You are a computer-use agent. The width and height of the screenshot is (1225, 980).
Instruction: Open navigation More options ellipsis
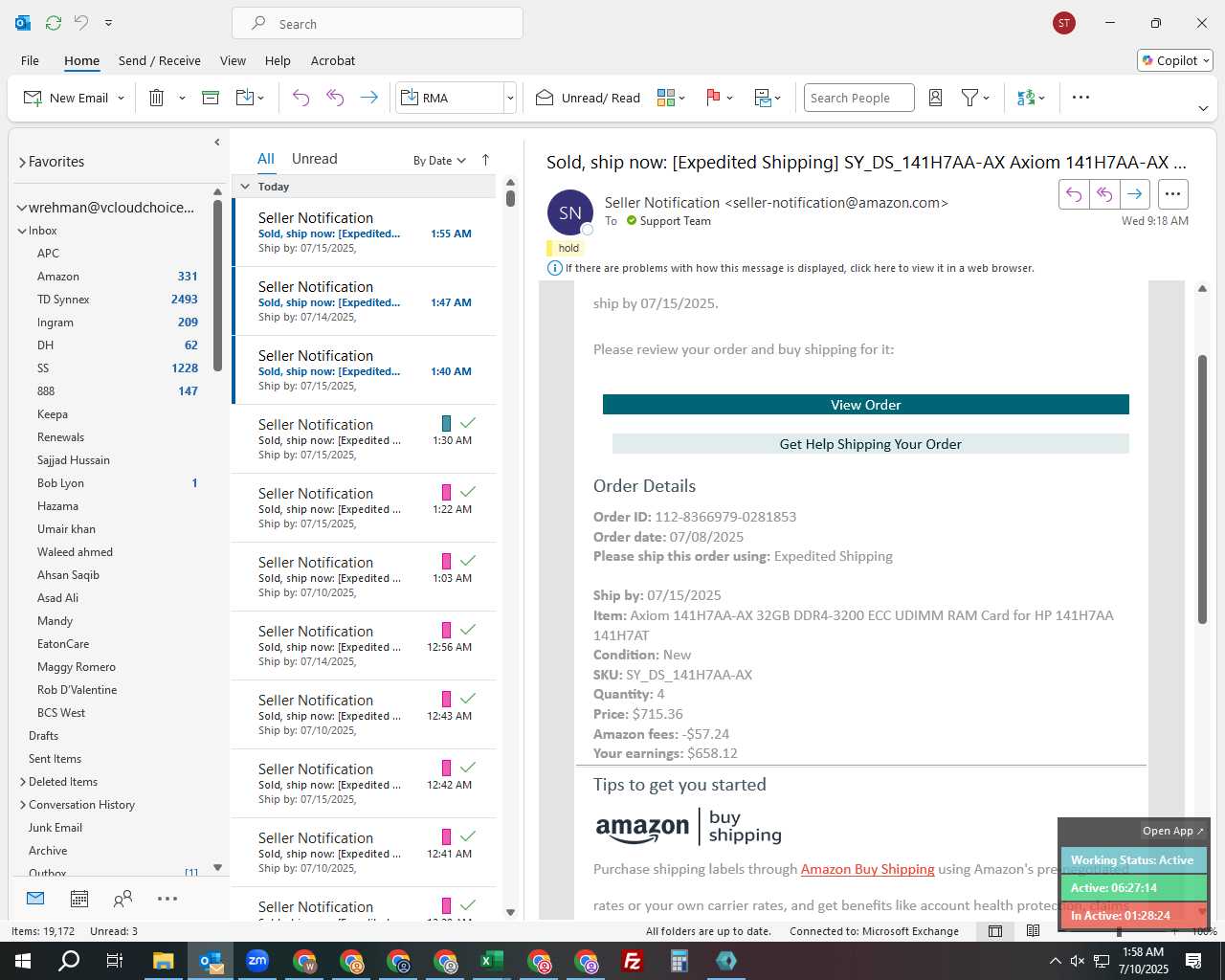(x=167, y=899)
